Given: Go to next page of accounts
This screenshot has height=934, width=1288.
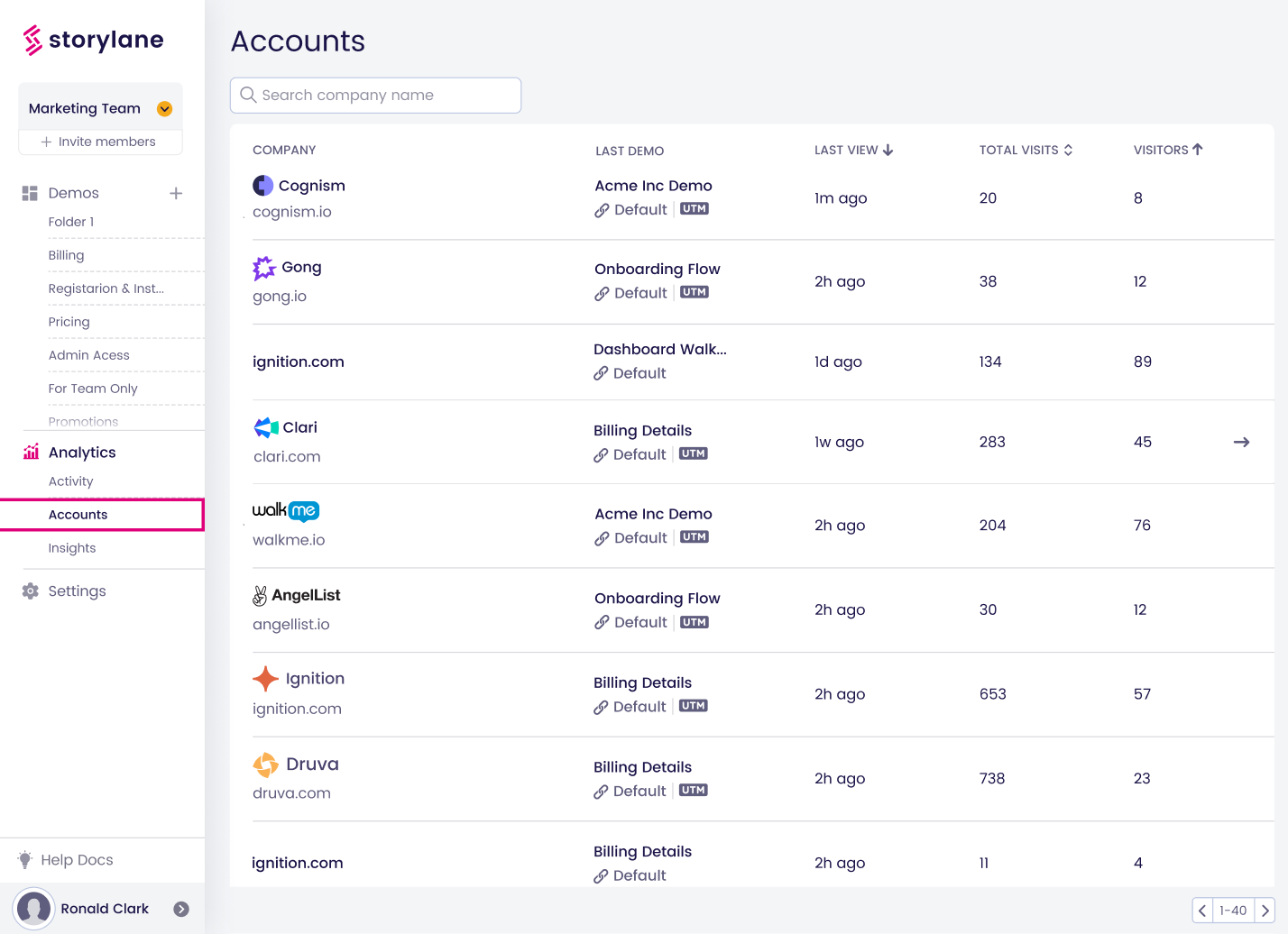Looking at the screenshot, I should click(1265, 911).
